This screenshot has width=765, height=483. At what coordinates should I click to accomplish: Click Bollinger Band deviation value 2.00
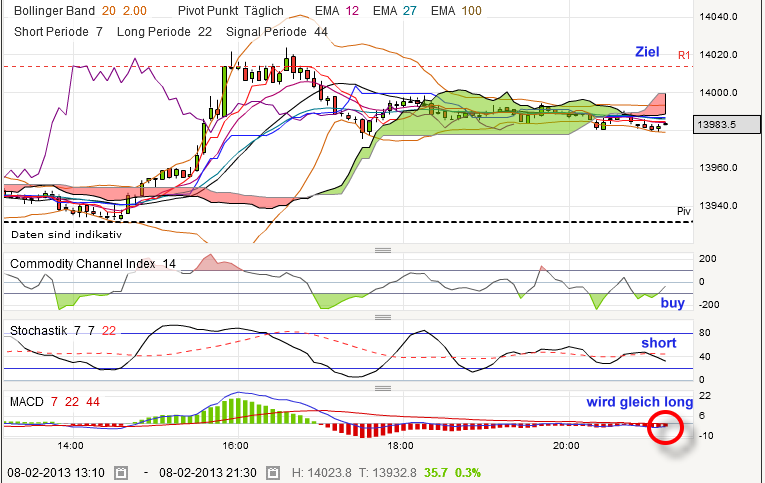coord(135,11)
